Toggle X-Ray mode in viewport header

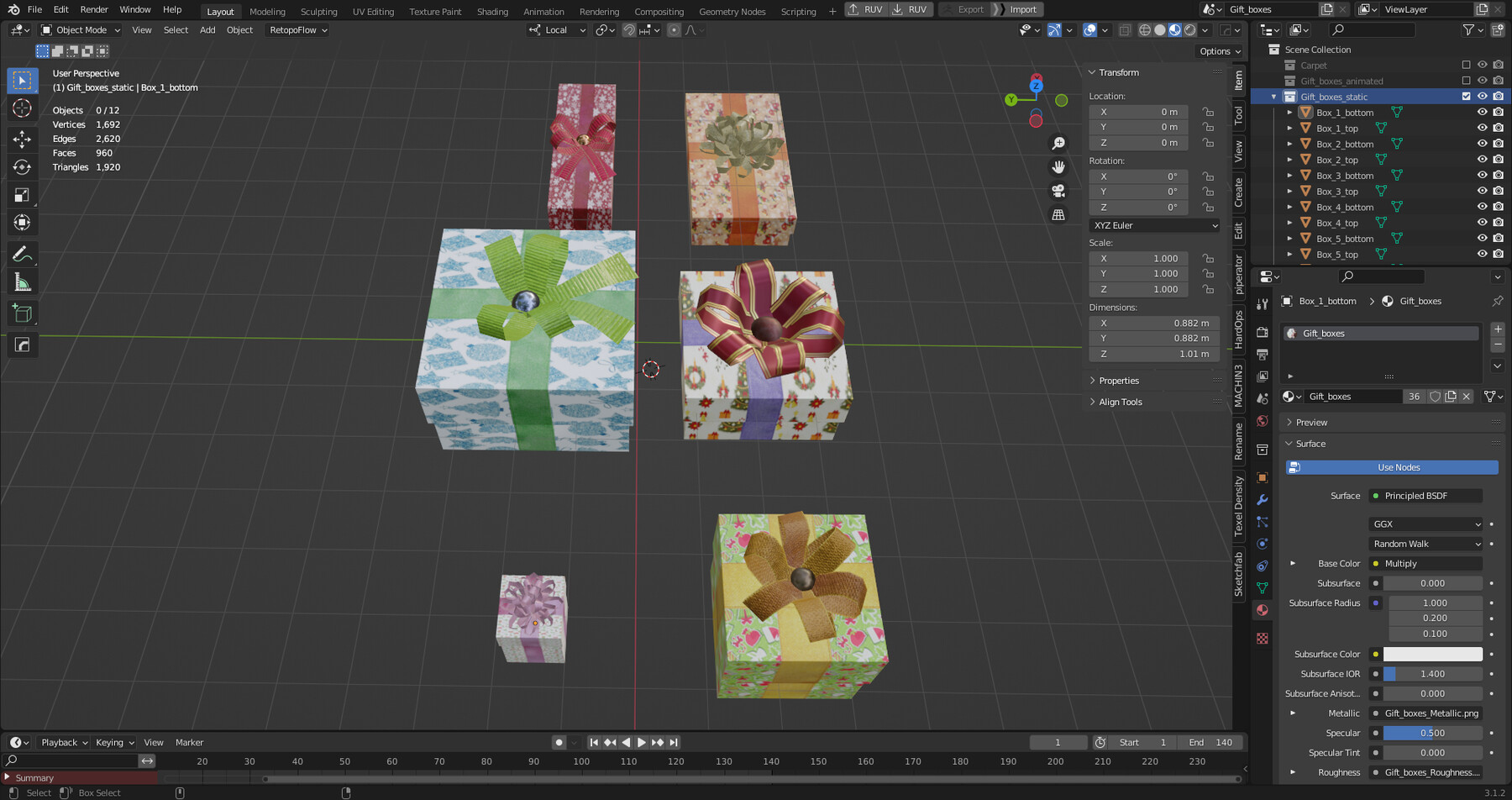pos(1125,29)
